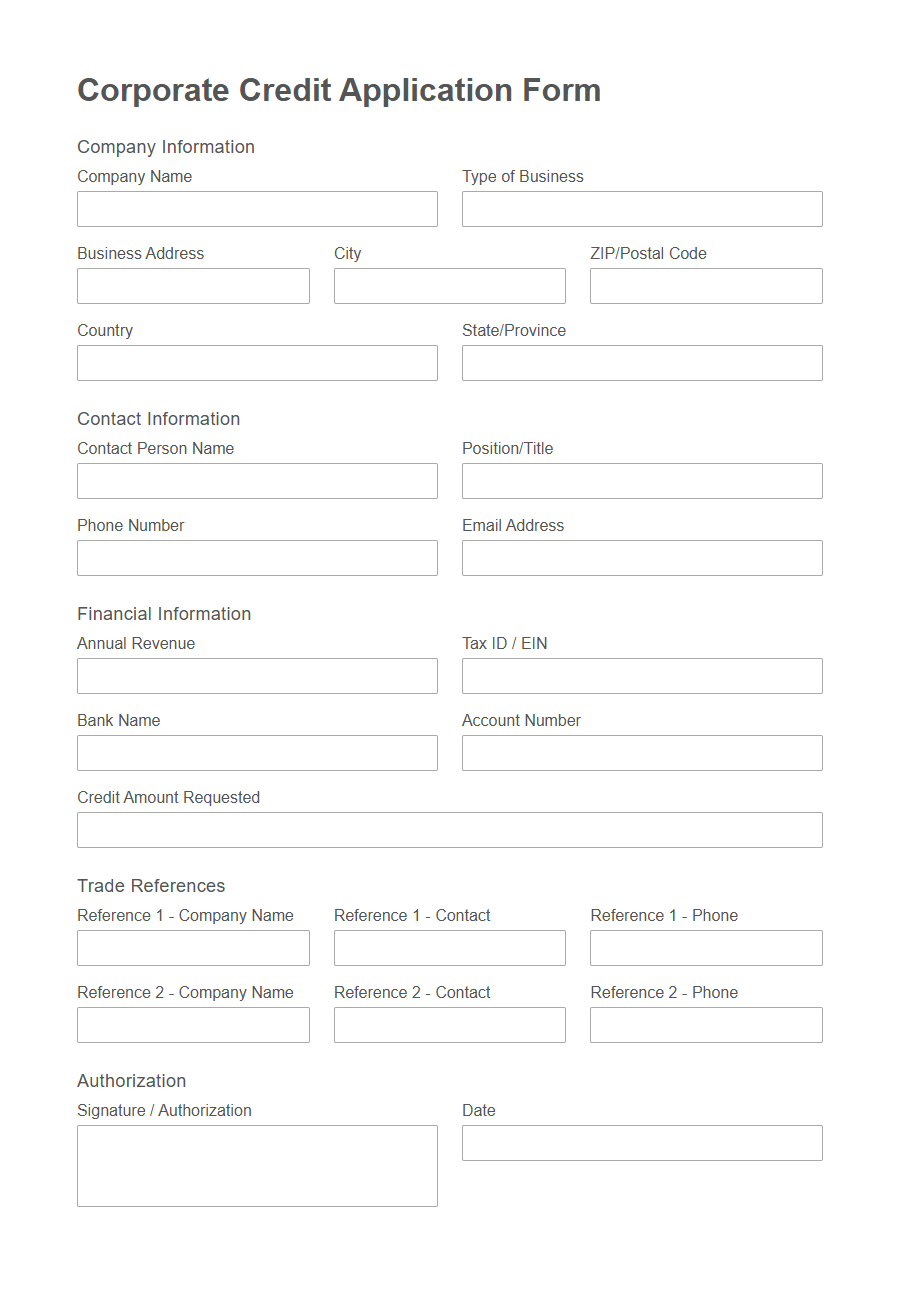Click the City input field
This screenshot has width=900, height=1297.
449,286
